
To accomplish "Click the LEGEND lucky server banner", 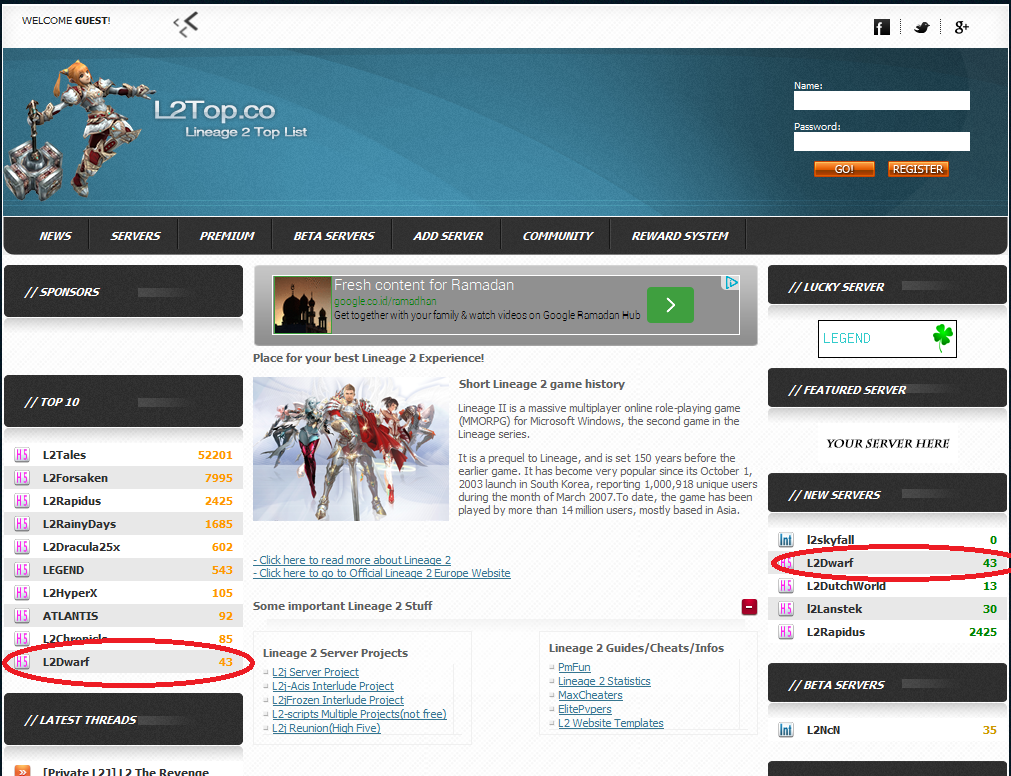I will (887, 339).
